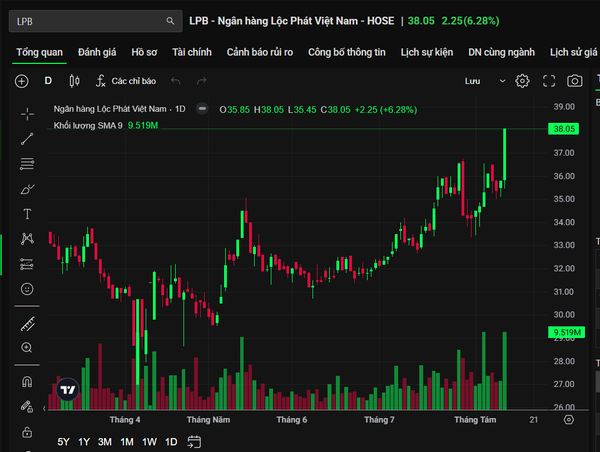
Task: Click the small left-arrow toolbar collapse
Action: click(44, 408)
